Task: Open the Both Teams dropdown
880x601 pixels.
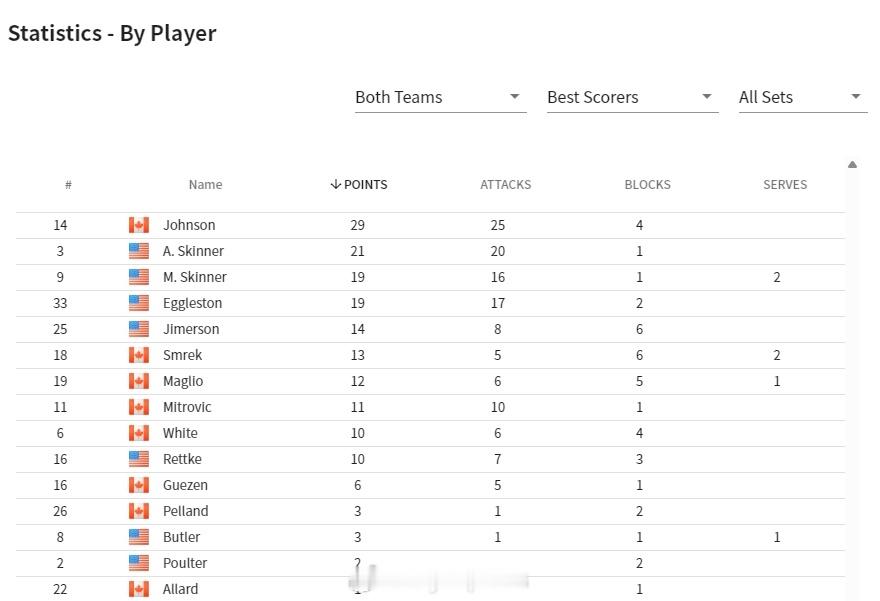Action: coord(441,97)
